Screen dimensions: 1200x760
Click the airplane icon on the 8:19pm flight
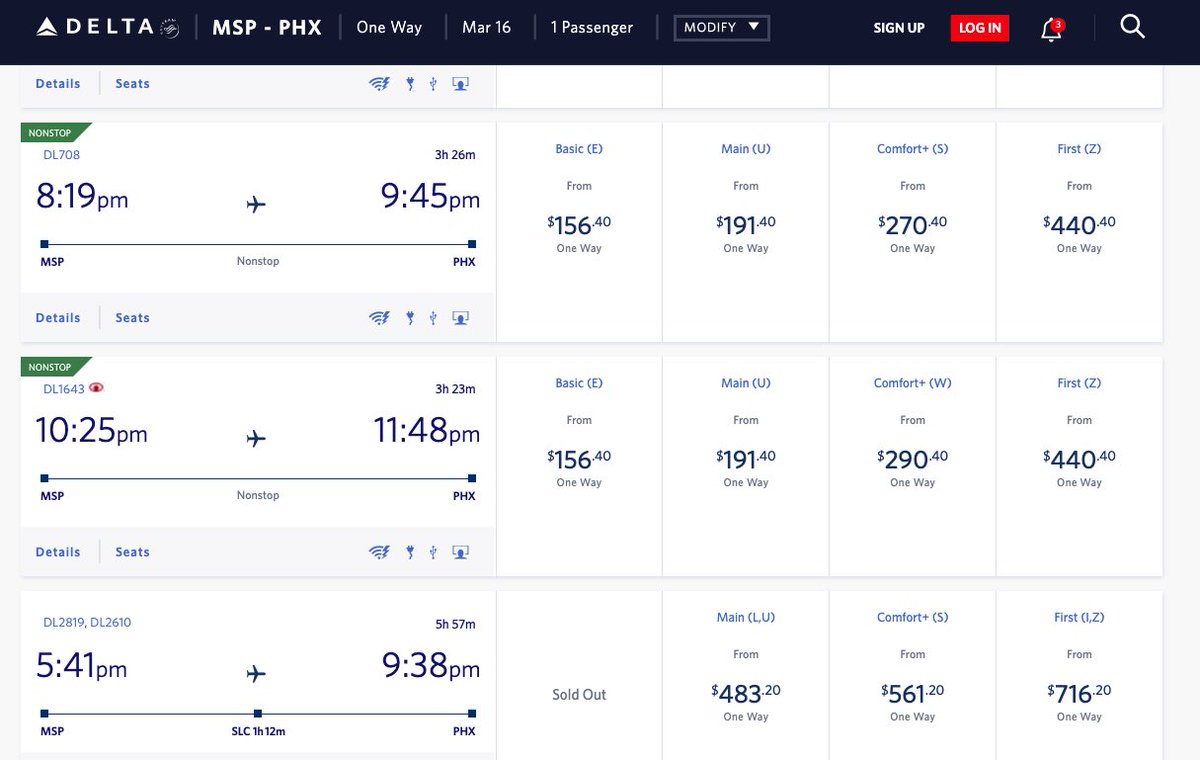(x=256, y=204)
